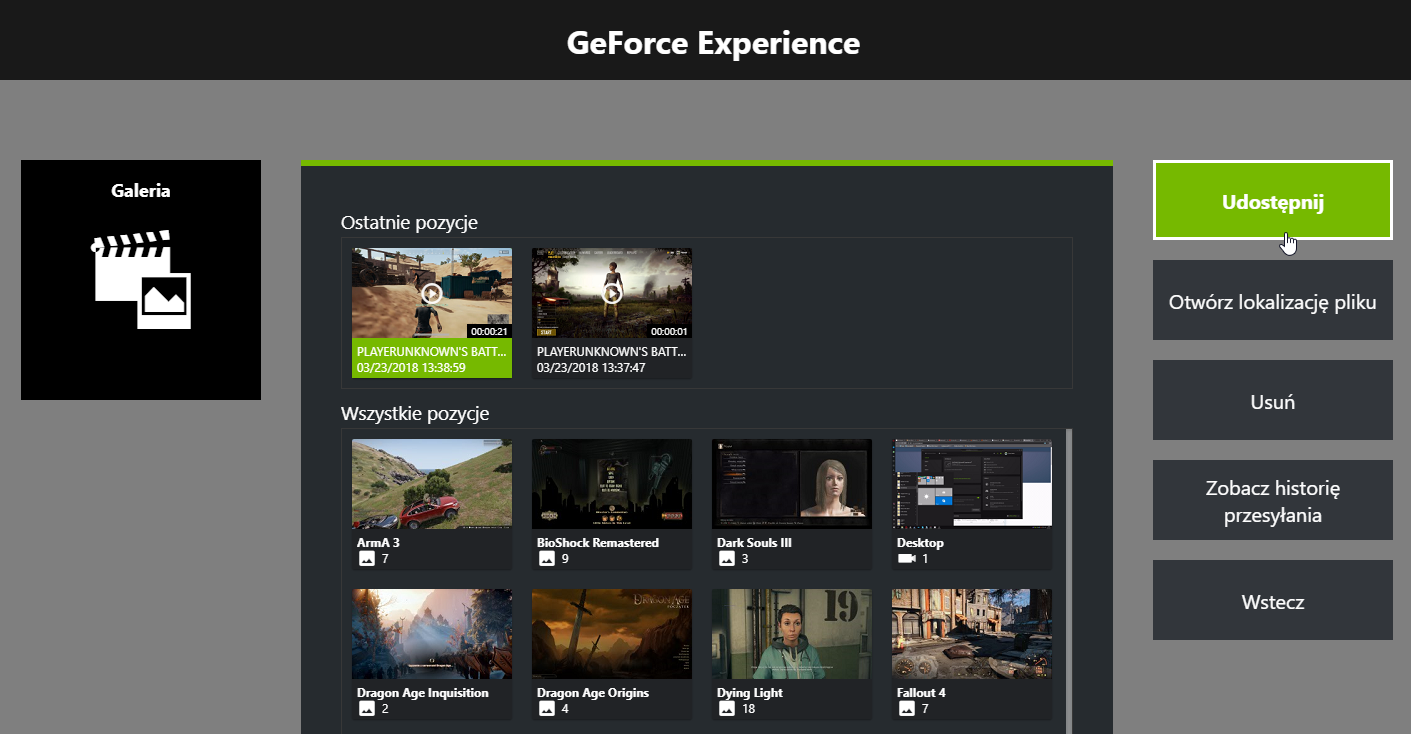Open the Dark Souls III thumbnail
The width and height of the screenshot is (1411, 734).
[x=791, y=484]
